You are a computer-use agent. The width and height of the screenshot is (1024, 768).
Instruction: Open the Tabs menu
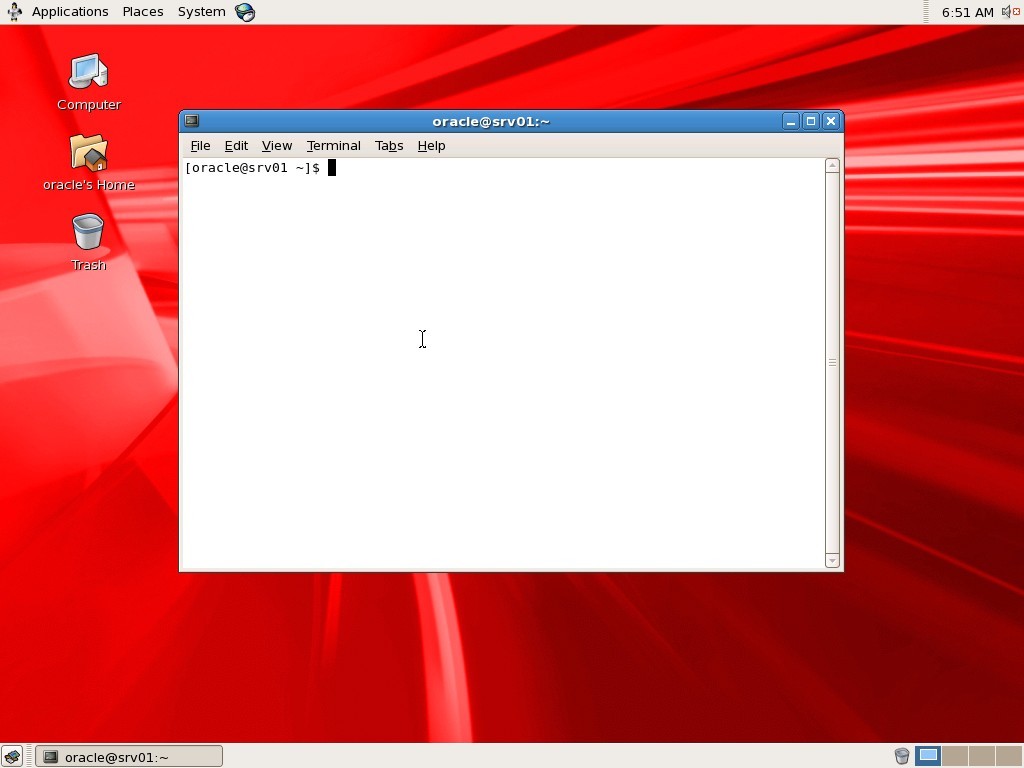tap(389, 146)
